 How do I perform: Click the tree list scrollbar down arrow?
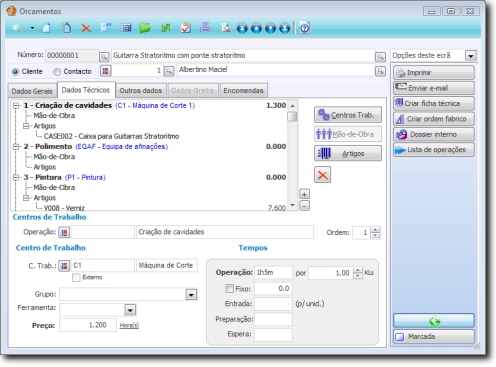point(292,205)
